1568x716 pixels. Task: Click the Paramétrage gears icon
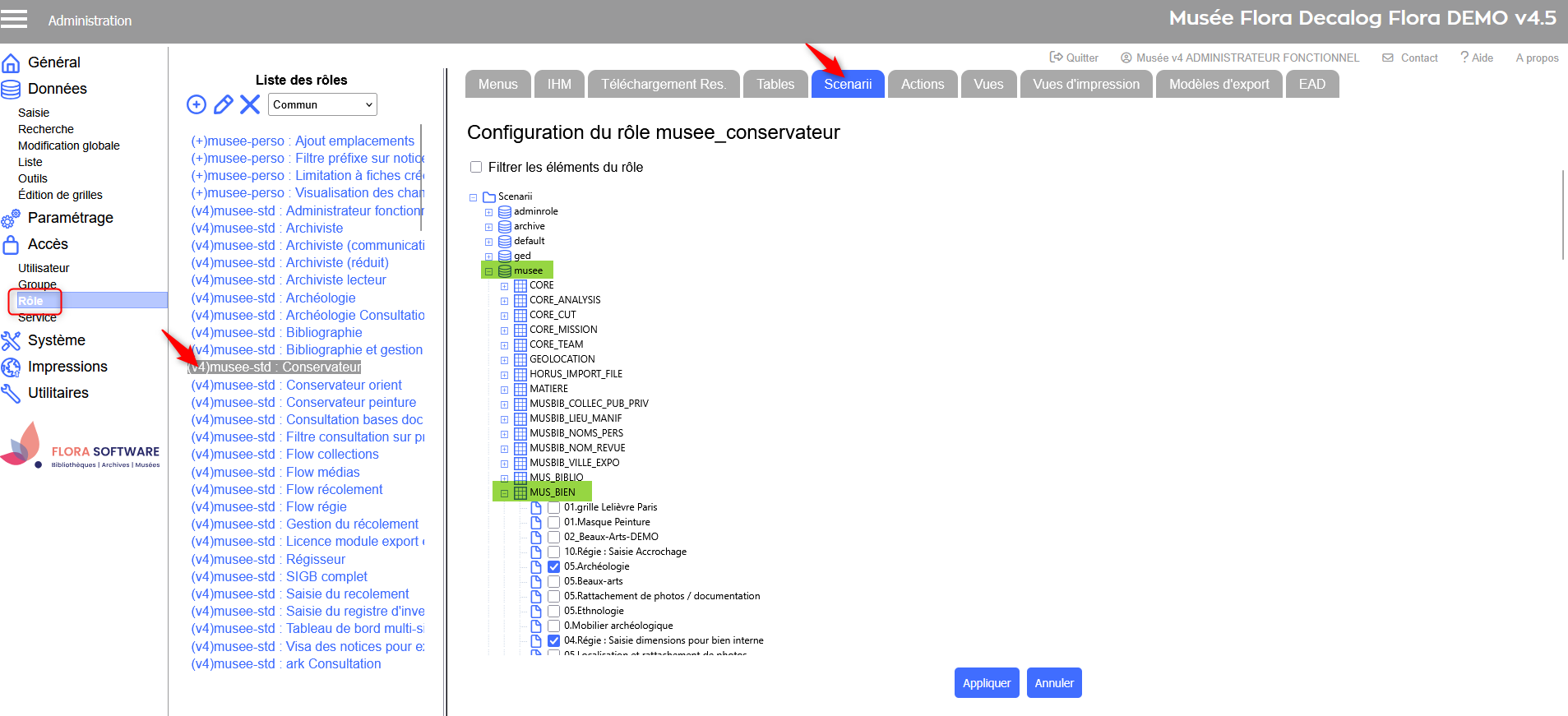click(12, 218)
